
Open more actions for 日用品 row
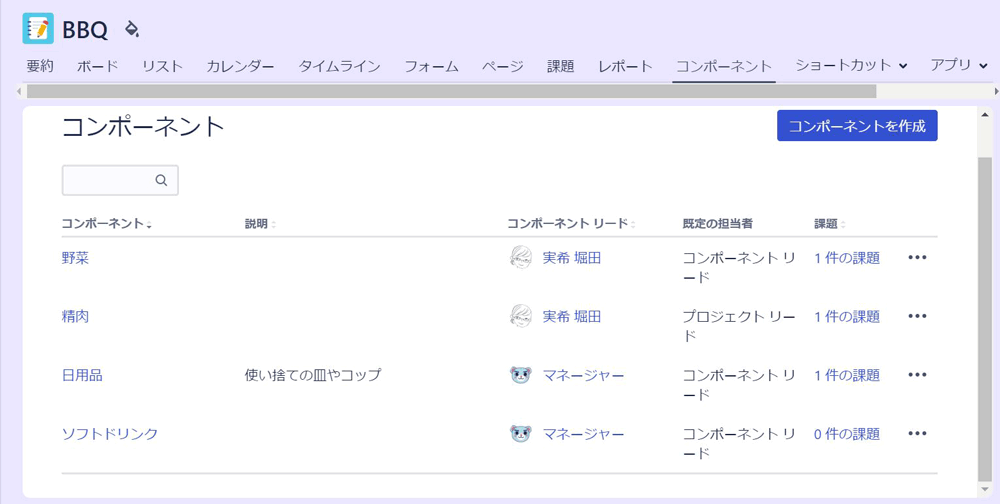pos(917,374)
